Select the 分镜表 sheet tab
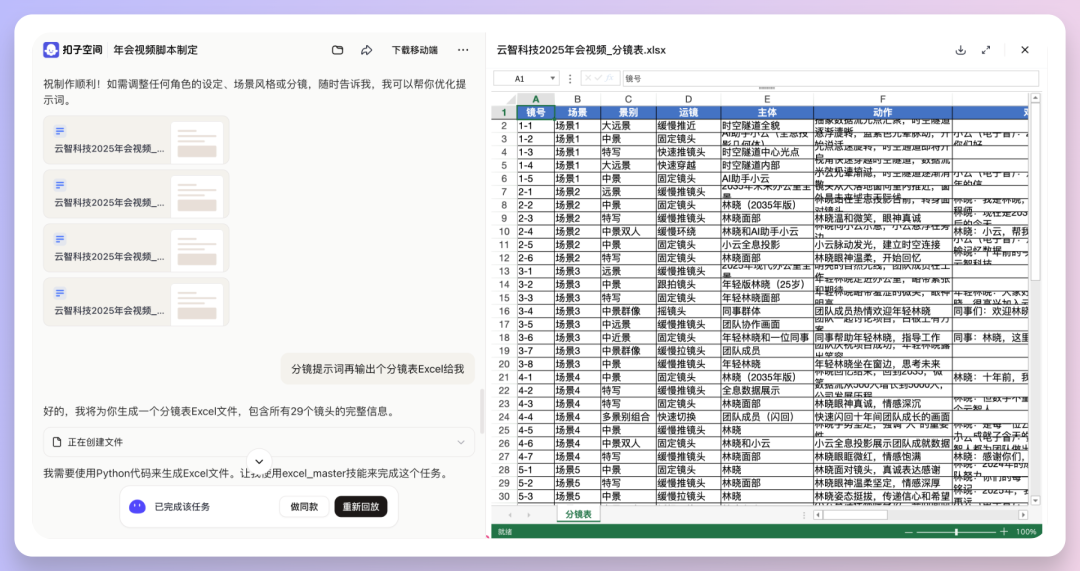This screenshot has width=1080, height=571. tap(579, 514)
